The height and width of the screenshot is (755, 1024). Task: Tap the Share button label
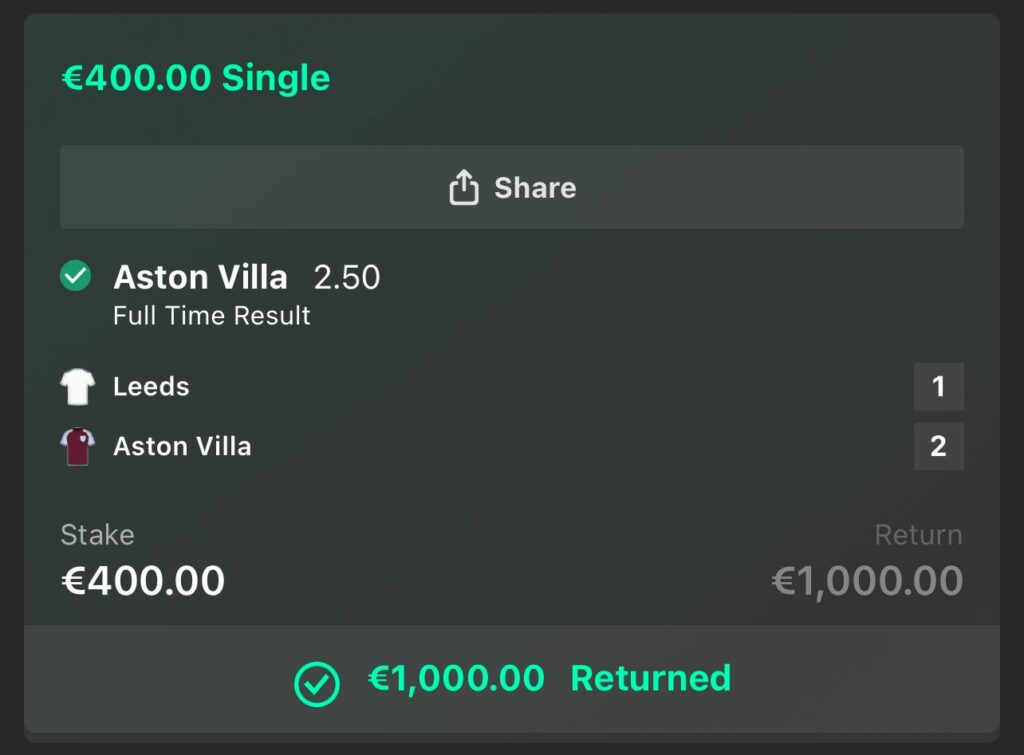[535, 188]
